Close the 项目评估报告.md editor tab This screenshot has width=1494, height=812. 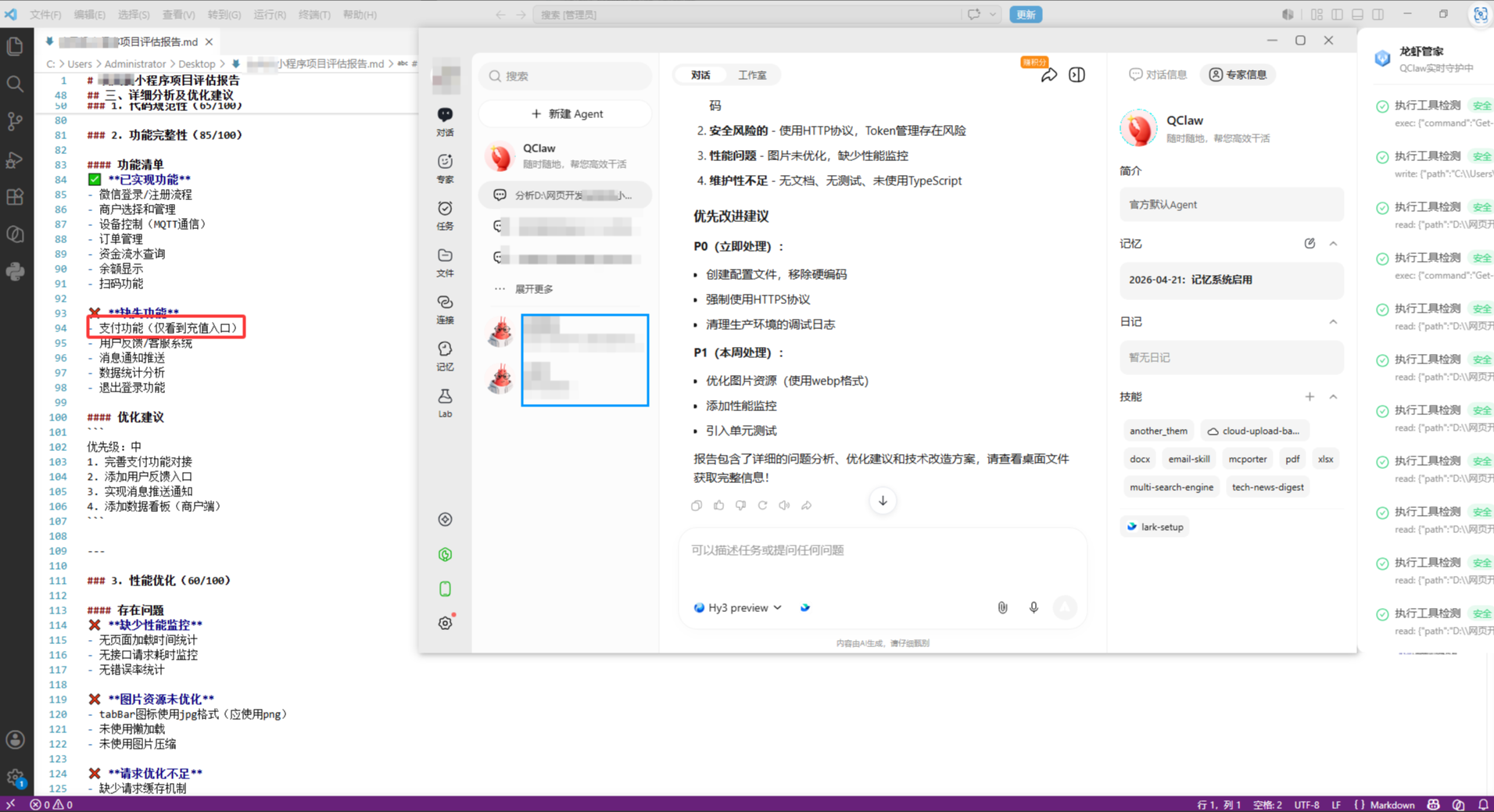click(x=209, y=41)
